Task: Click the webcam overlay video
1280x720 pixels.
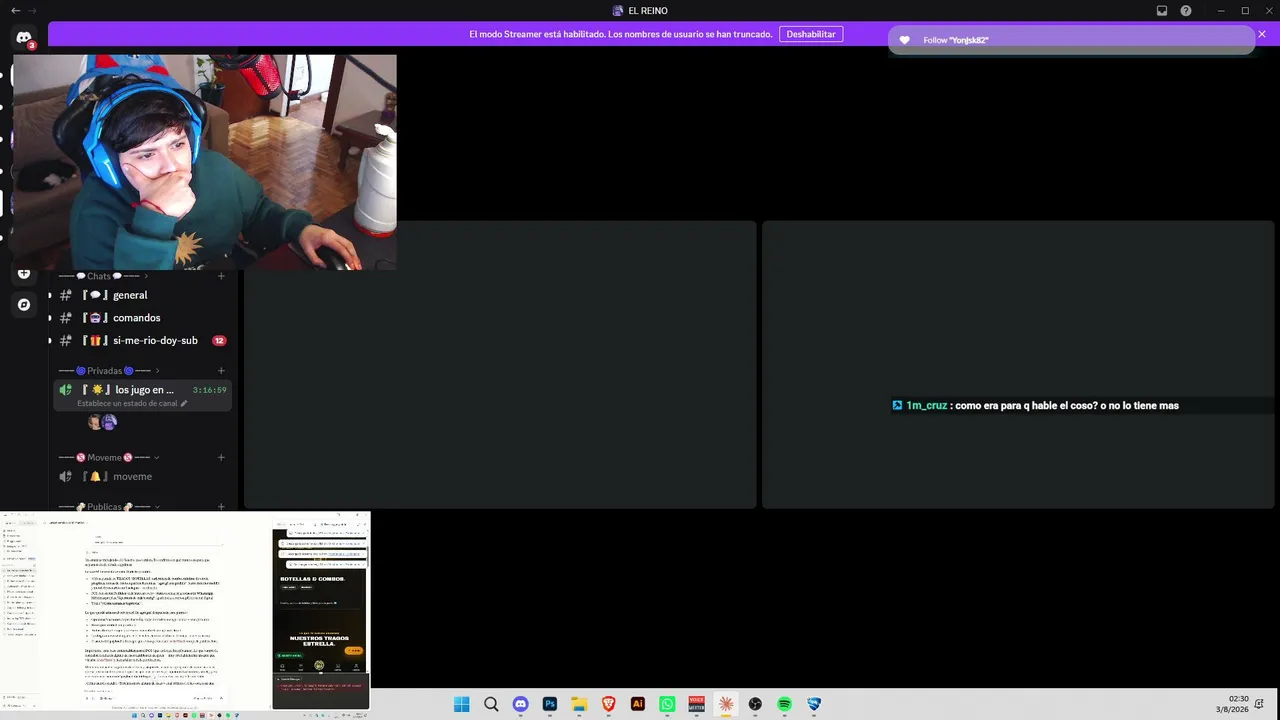Action: click(205, 162)
